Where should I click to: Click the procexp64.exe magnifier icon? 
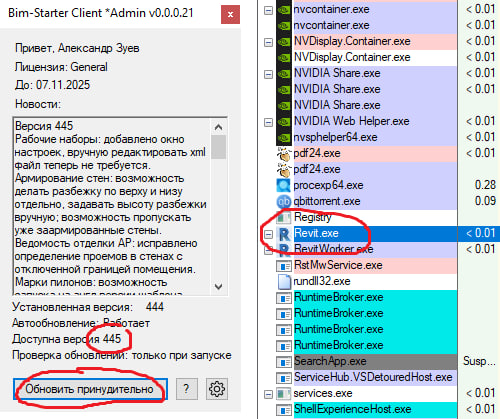[x=284, y=185]
